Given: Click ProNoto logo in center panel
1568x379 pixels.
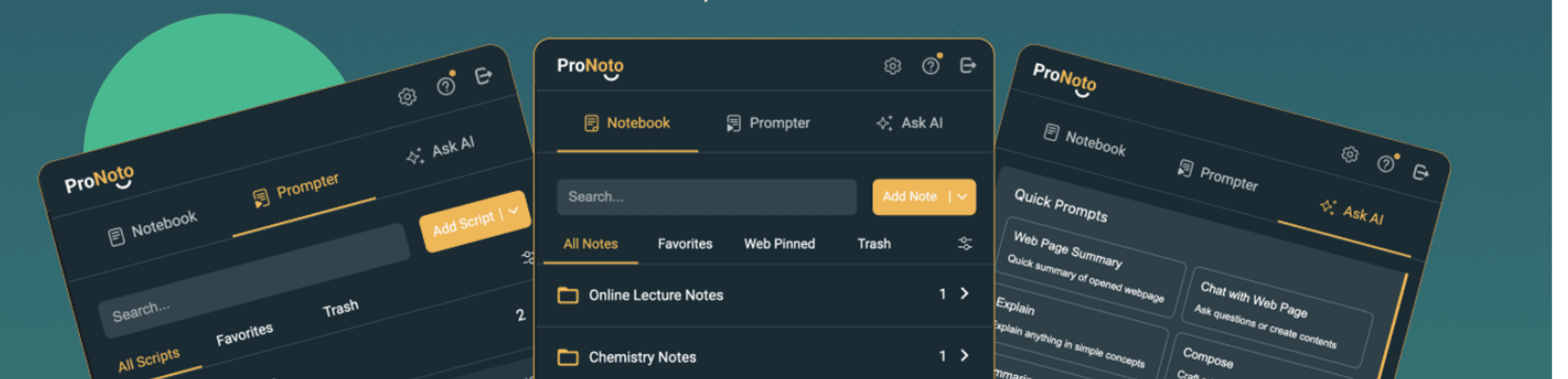Looking at the screenshot, I should 590,67.
